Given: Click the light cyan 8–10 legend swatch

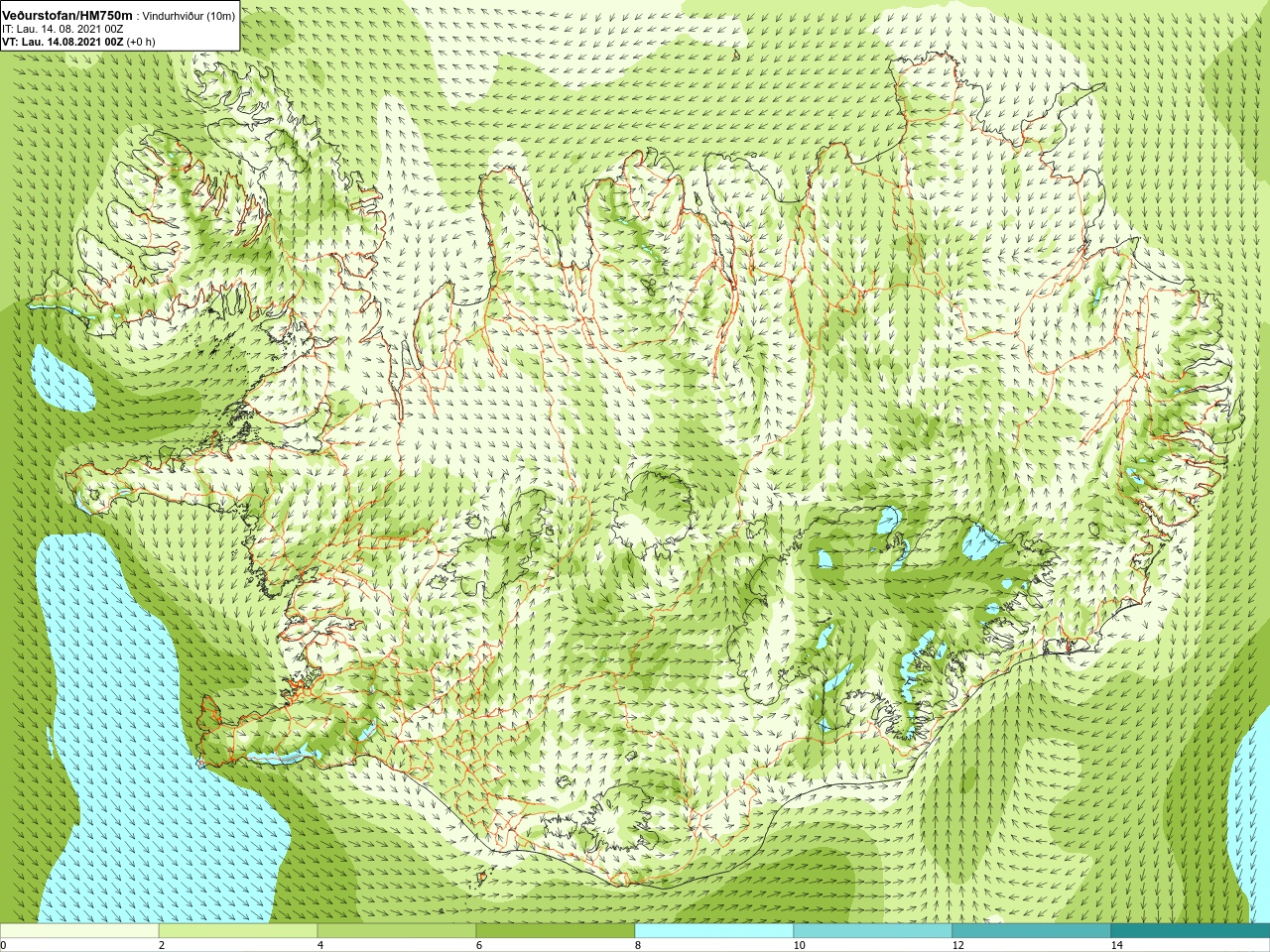Looking at the screenshot, I should (714, 931).
